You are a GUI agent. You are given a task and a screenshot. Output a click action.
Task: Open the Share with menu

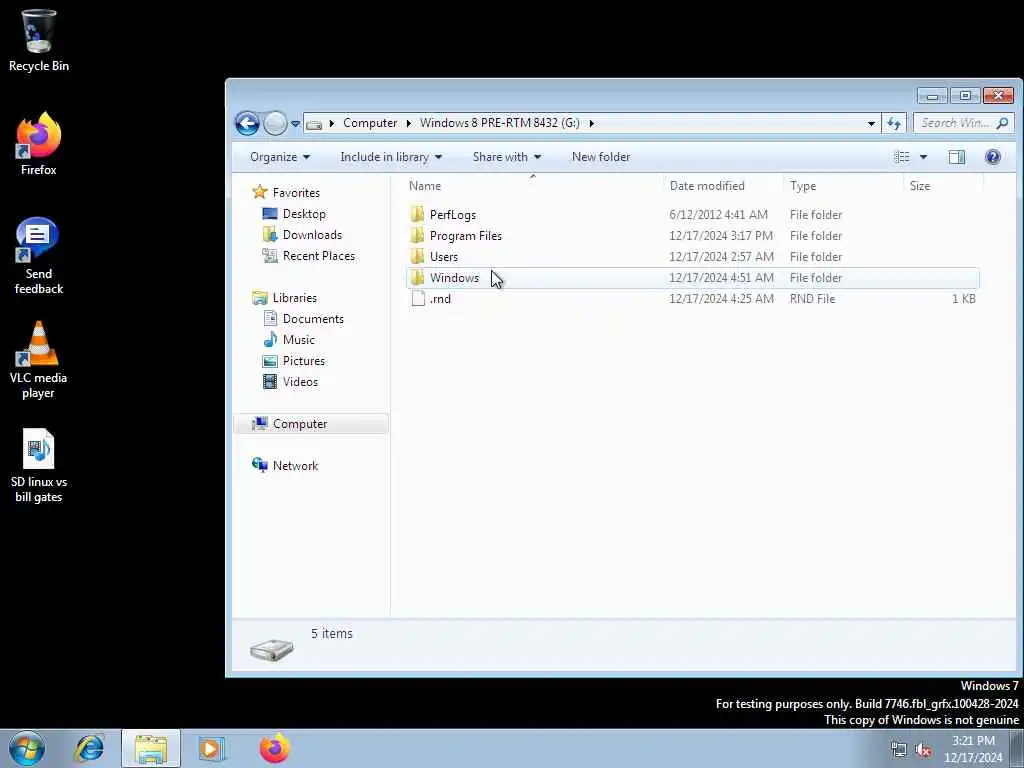[x=507, y=157]
